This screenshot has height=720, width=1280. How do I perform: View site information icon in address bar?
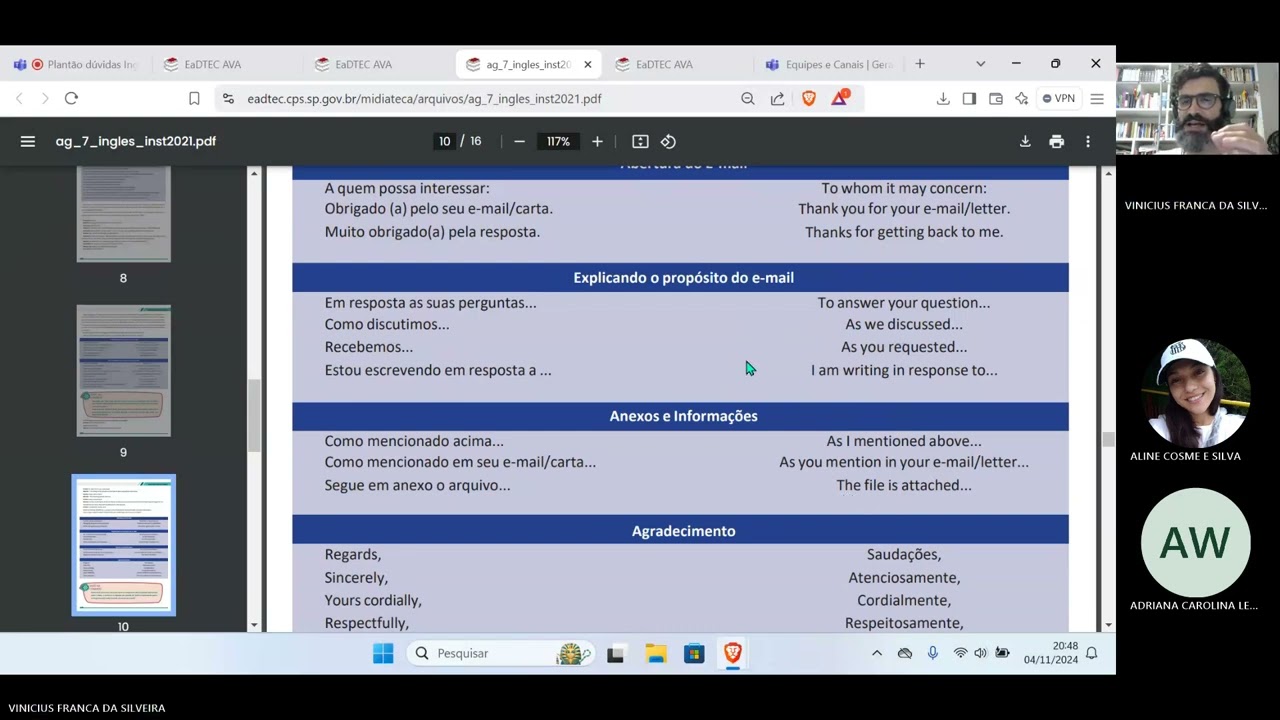point(228,98)
